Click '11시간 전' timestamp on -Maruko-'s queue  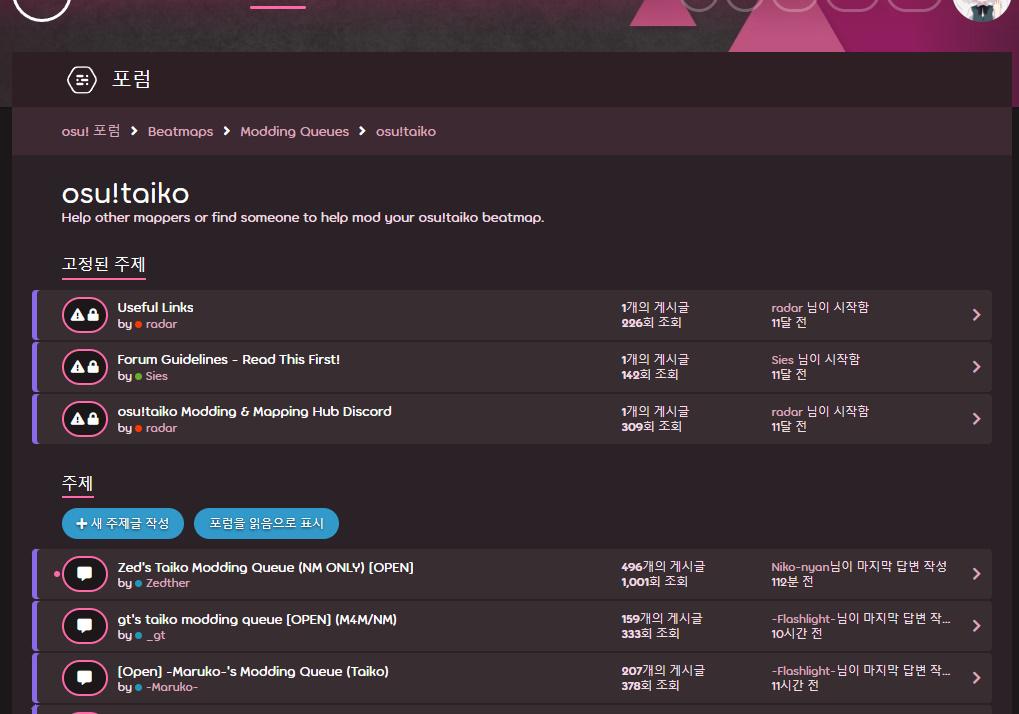[795, 685]
